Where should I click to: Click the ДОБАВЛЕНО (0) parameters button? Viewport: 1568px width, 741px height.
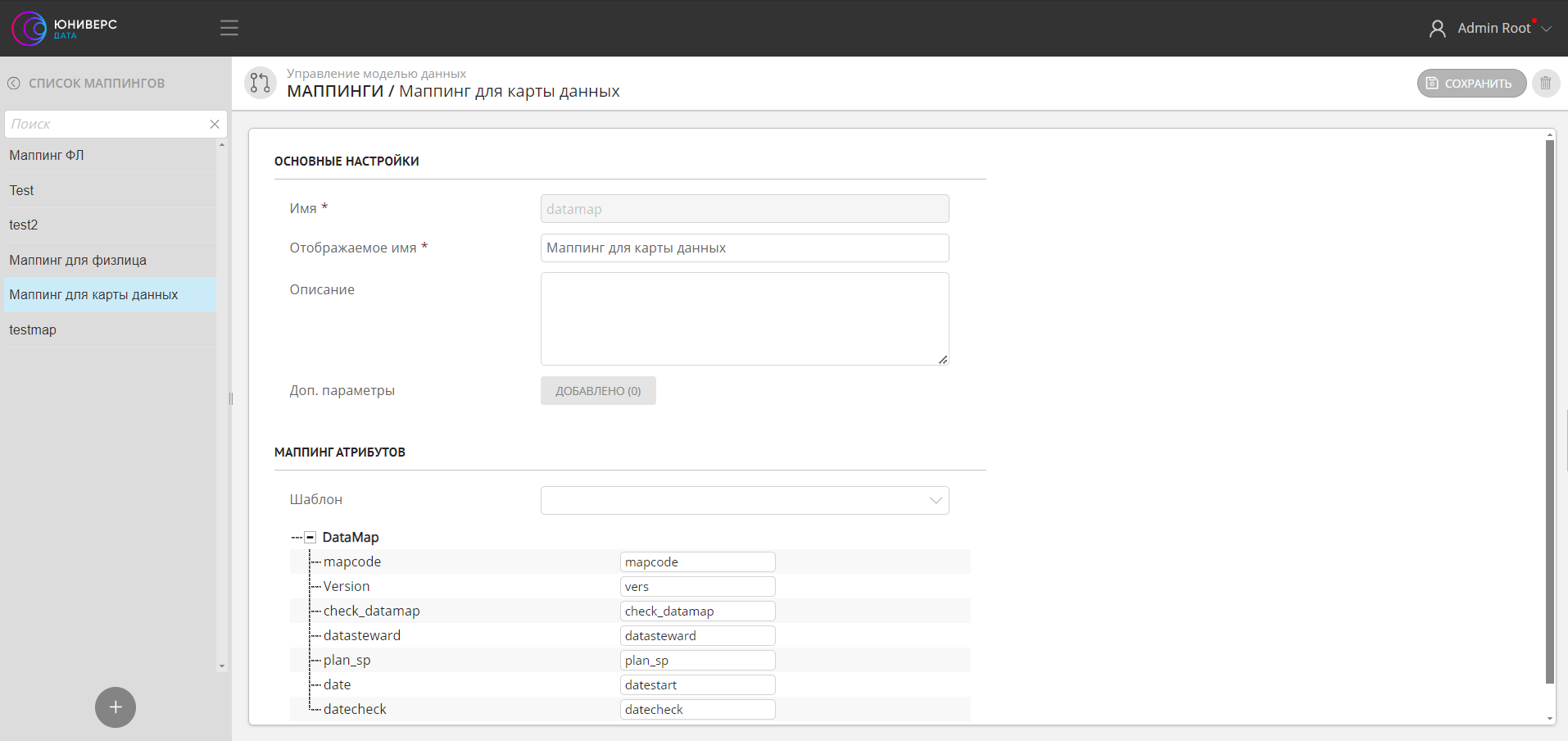(x=598, y=391)
